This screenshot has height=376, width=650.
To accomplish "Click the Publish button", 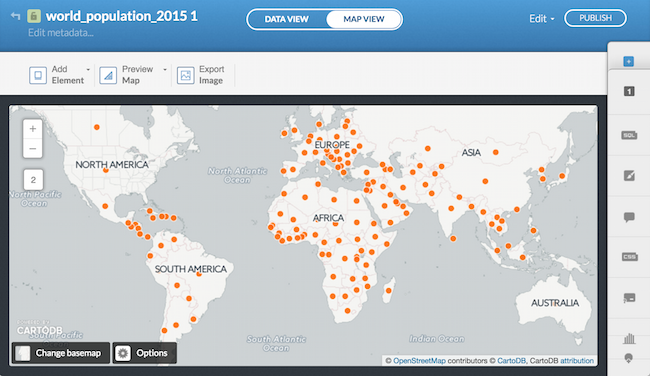I will click(x=595, y=18).
